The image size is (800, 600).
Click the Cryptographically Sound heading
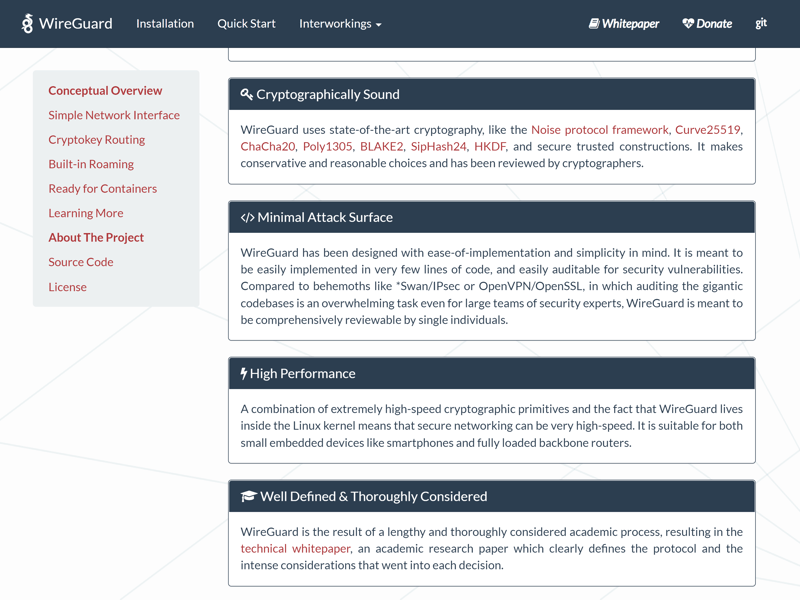point(328,94)
